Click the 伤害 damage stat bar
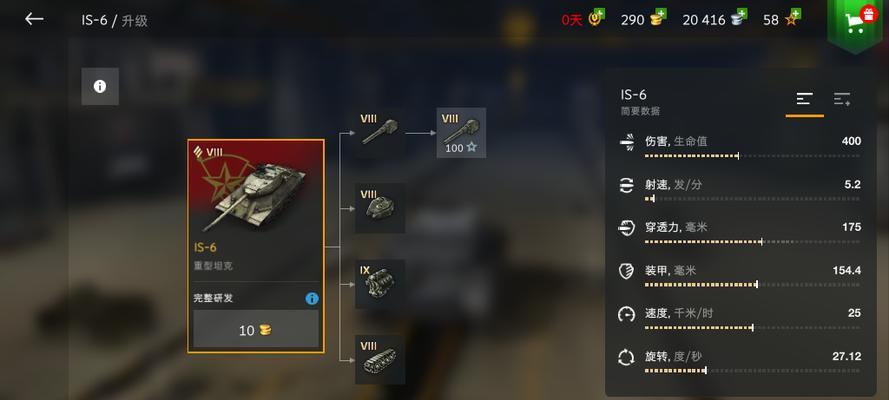 [x=752, y=156]
